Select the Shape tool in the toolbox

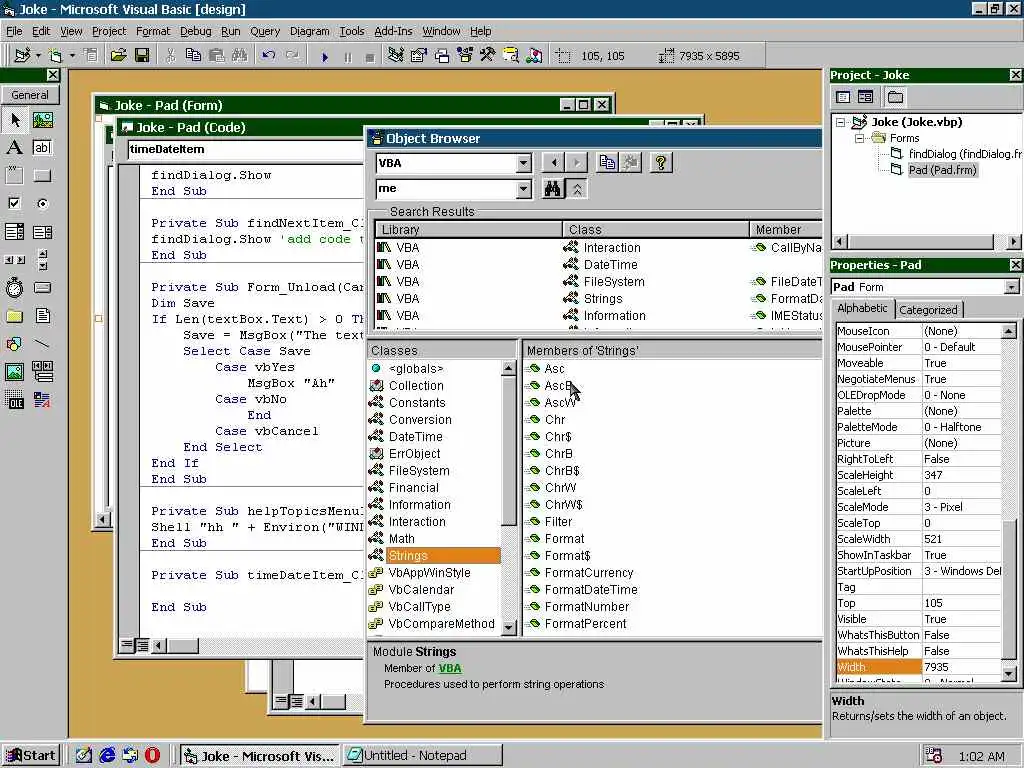(14, 344)
